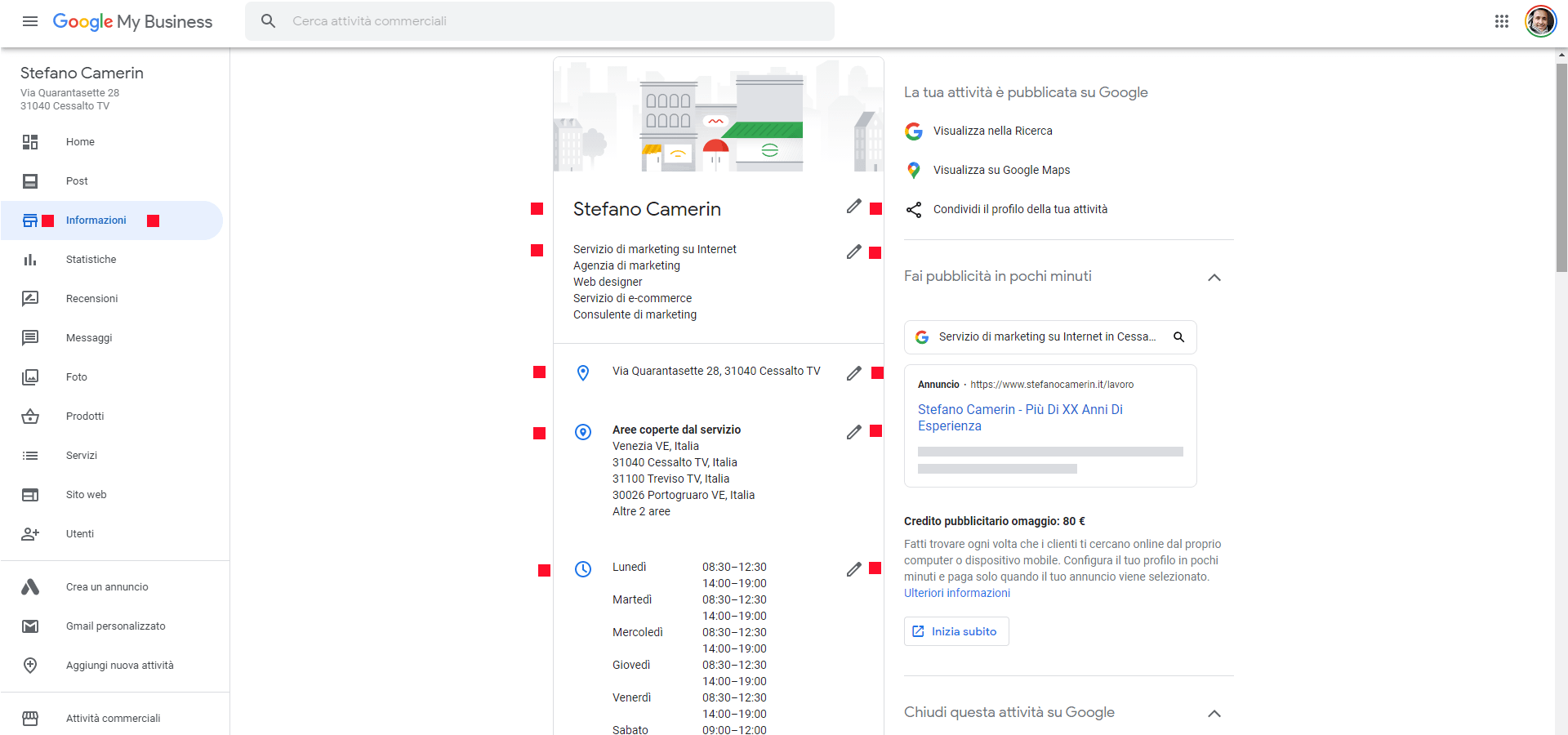The image size is (1568, 735).
Task: Select the Messaggi chat icon
Action: (x=30, y=337)
